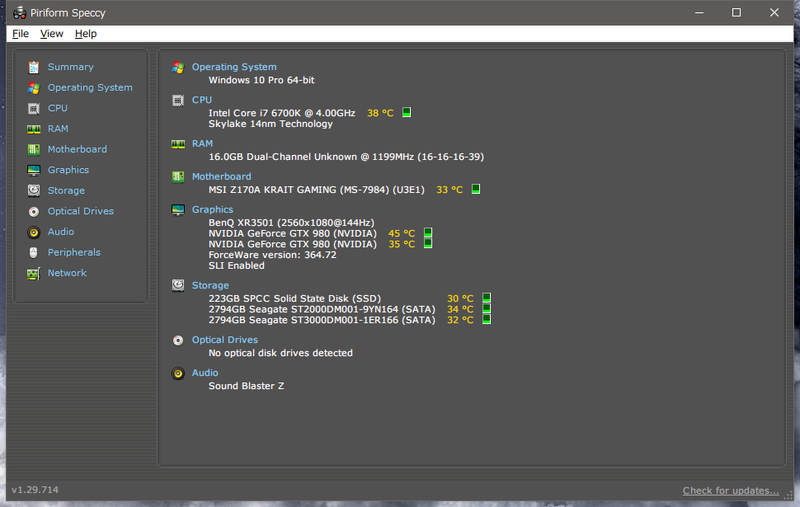This screenshot has height=507, width=800.
Task: Click the RAM stick icon in sidebar
Action: [x=34, y=129]
